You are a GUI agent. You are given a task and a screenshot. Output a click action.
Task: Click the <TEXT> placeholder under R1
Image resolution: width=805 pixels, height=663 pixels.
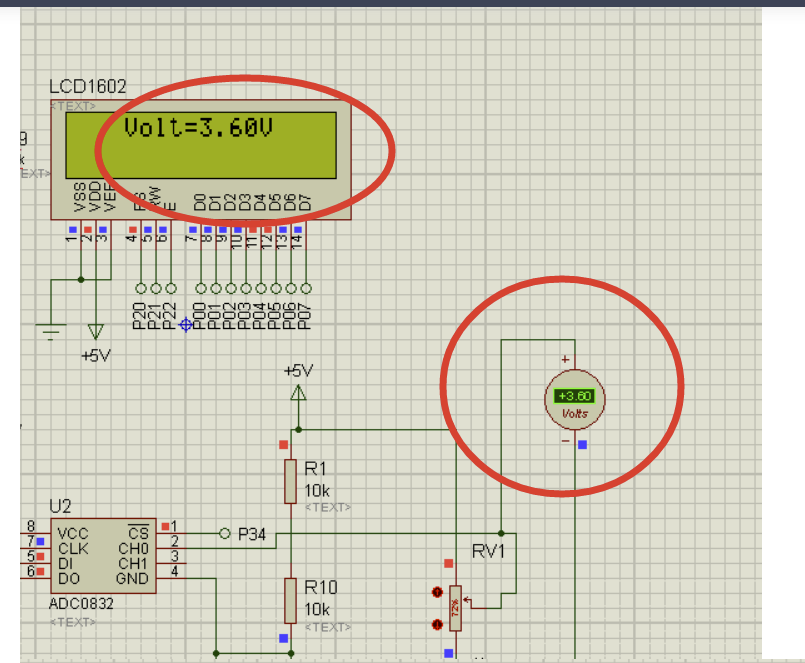pyautogui.click(x=328, y=507)
